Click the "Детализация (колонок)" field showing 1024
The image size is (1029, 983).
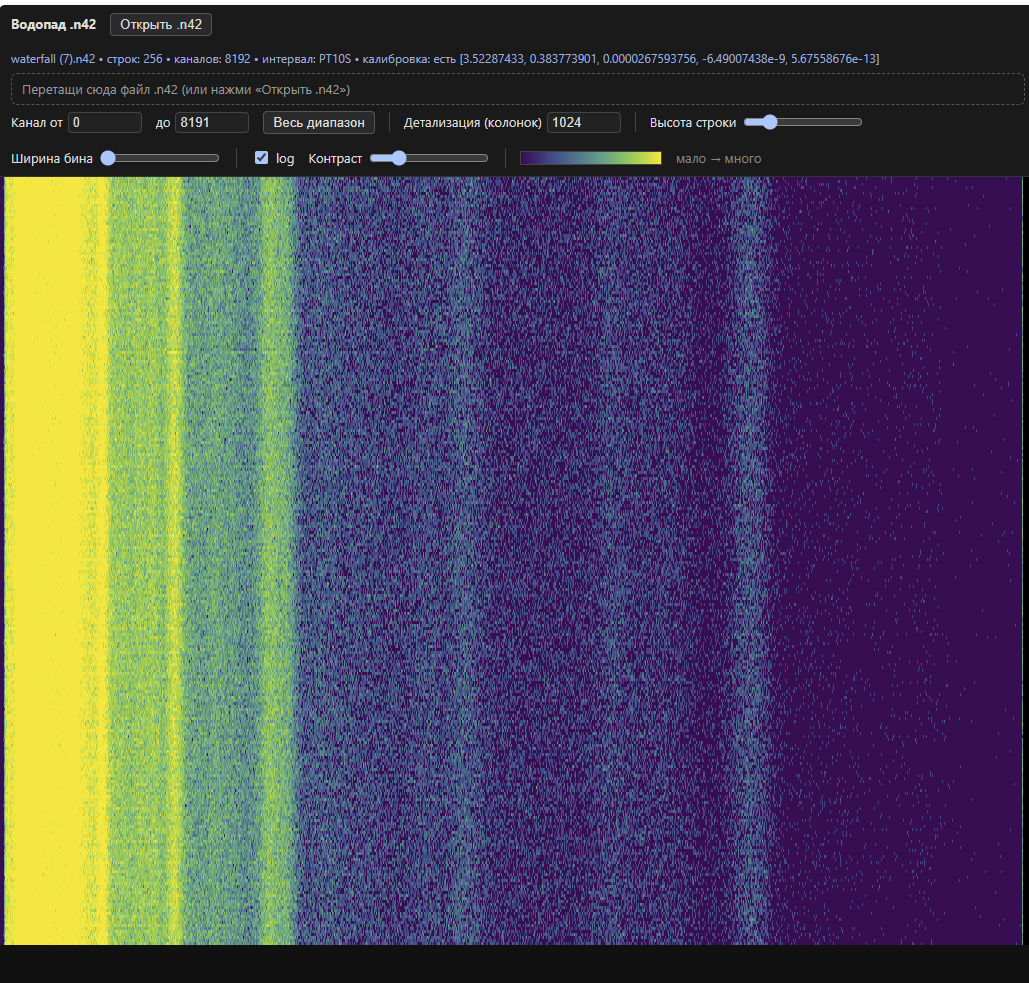coord(584,122)
